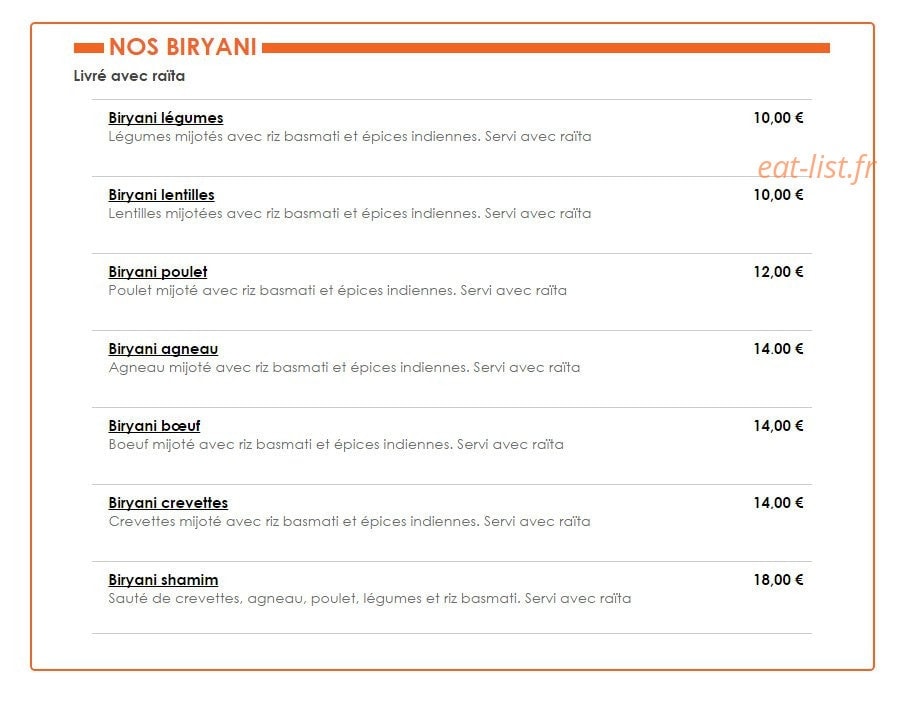
Task: Click the Biryani crevettes 14,00 € price
Action: click(778, 503)
